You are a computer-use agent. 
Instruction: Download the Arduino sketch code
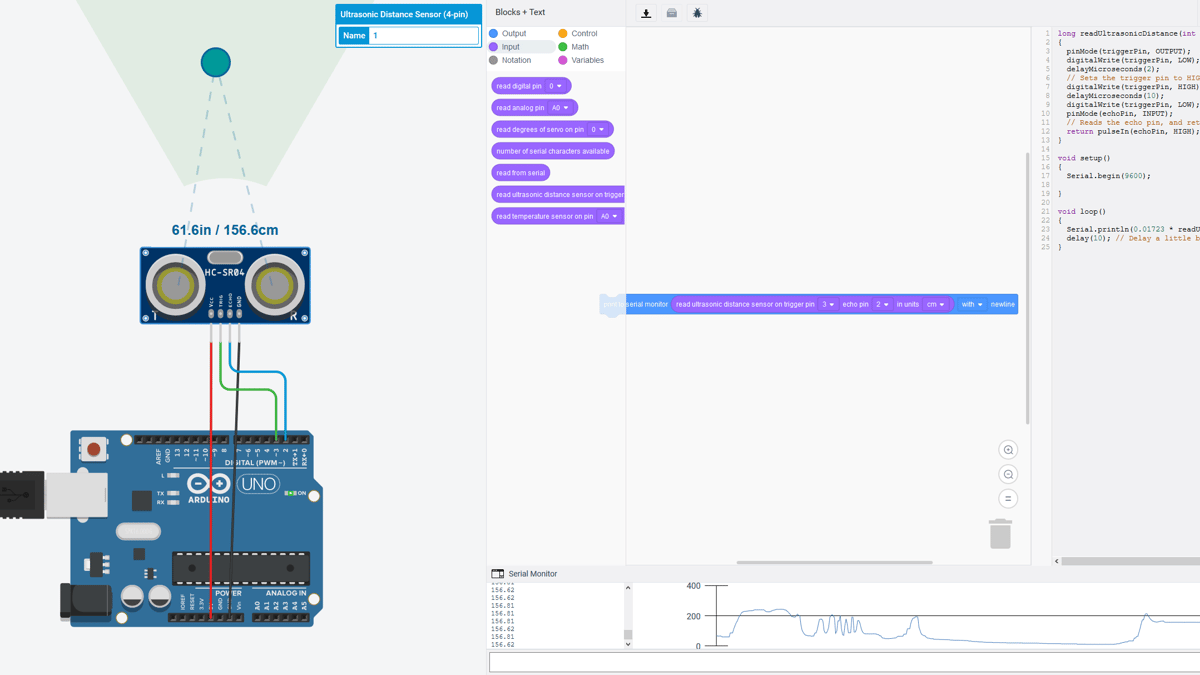click(647, 13)
